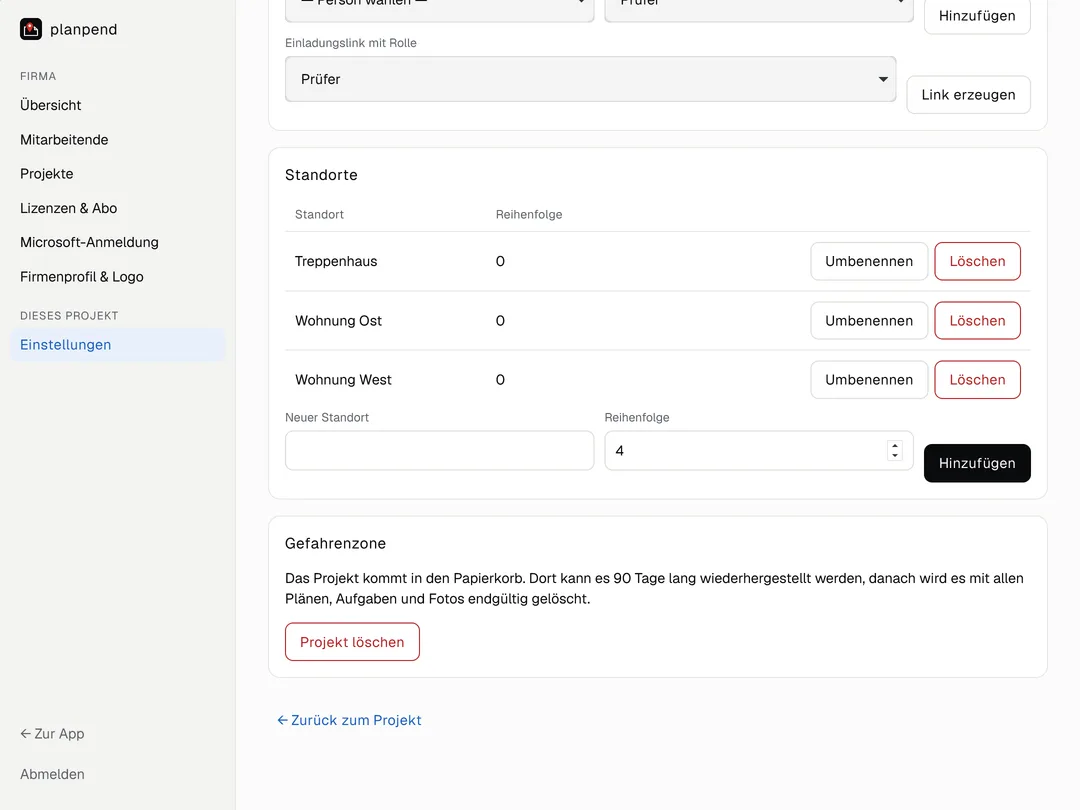Click the white Hinzufügen button above Link erzeugen
This screenshot has height=810, width=1080.
coord(977,16)
